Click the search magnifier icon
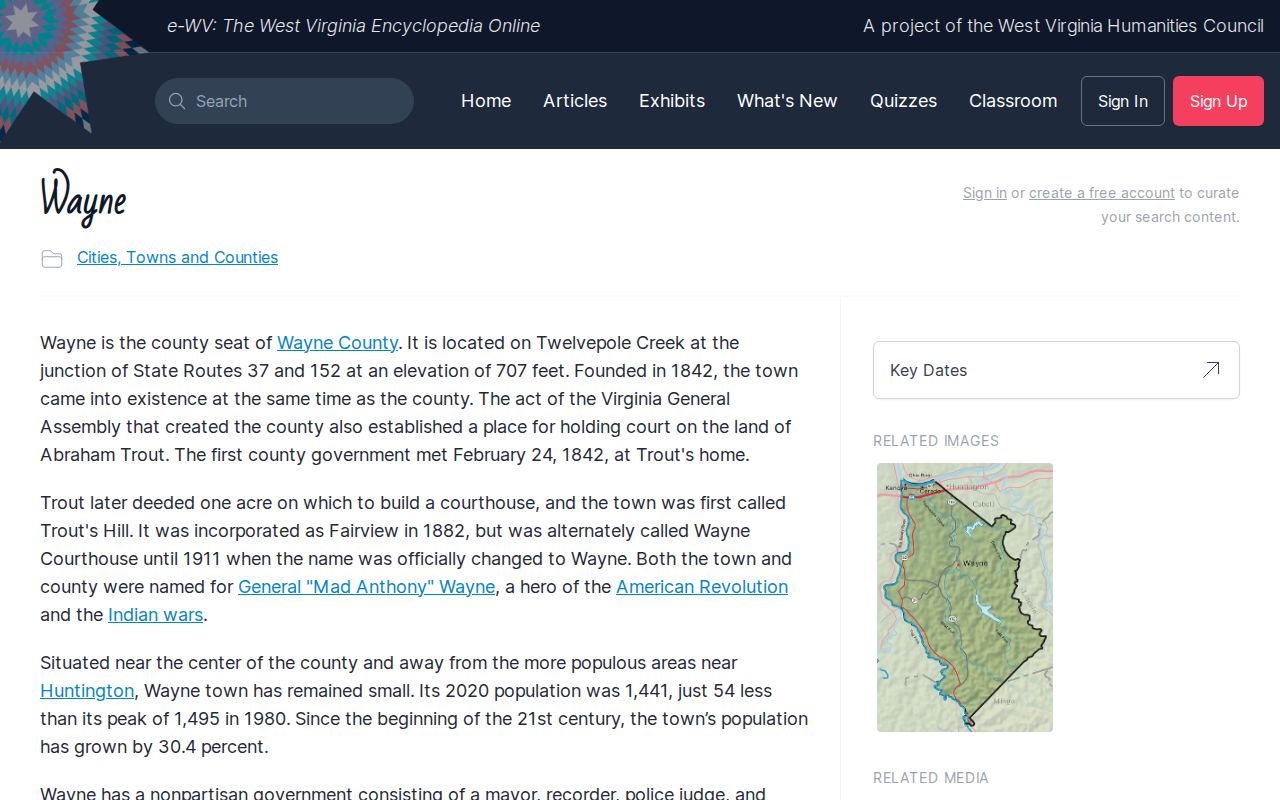The image size is (1280, 800). [177, 101]
